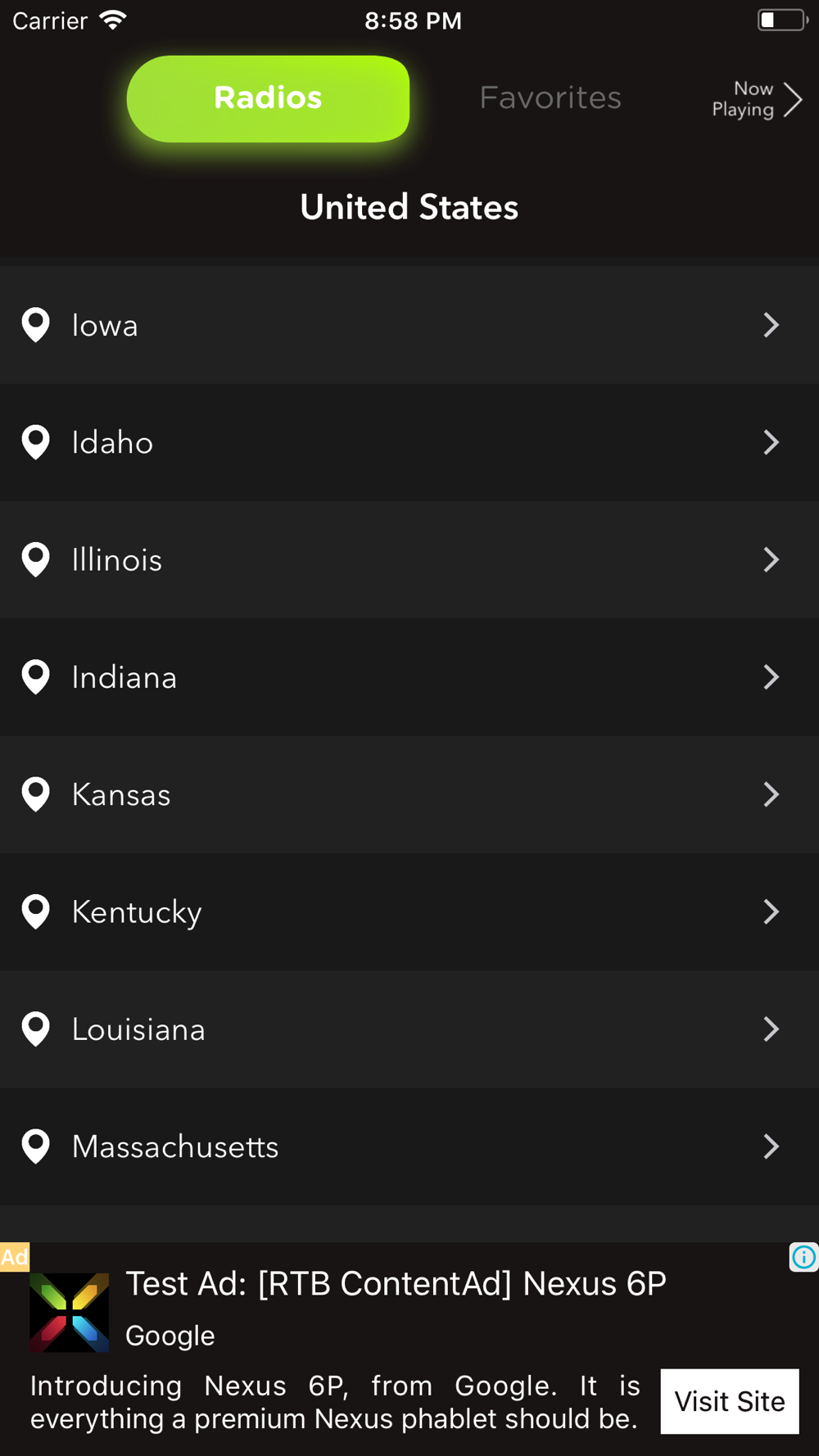Tap the location pin icon beside Idaho

coord(36,442)
